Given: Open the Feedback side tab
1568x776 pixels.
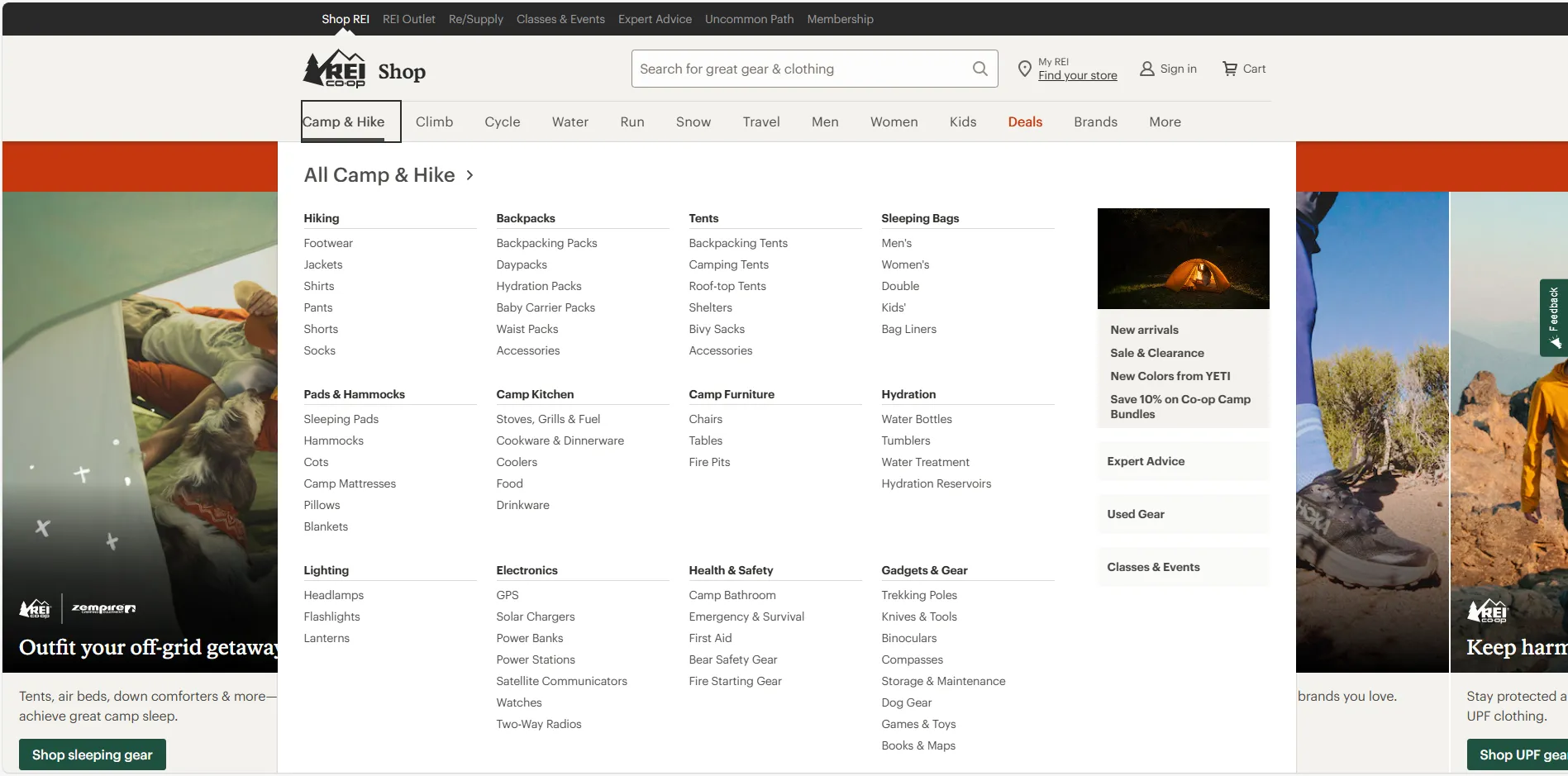Looking at the screenshot, I should 1554,317.
